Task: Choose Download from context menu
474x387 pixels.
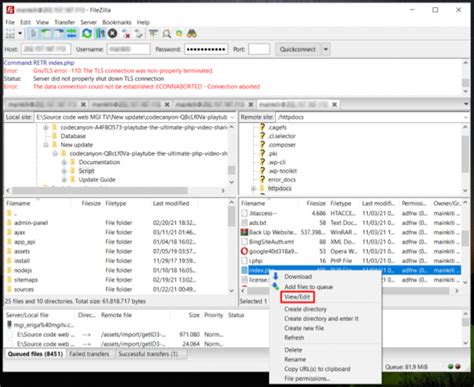Action: tap(298, 277)
